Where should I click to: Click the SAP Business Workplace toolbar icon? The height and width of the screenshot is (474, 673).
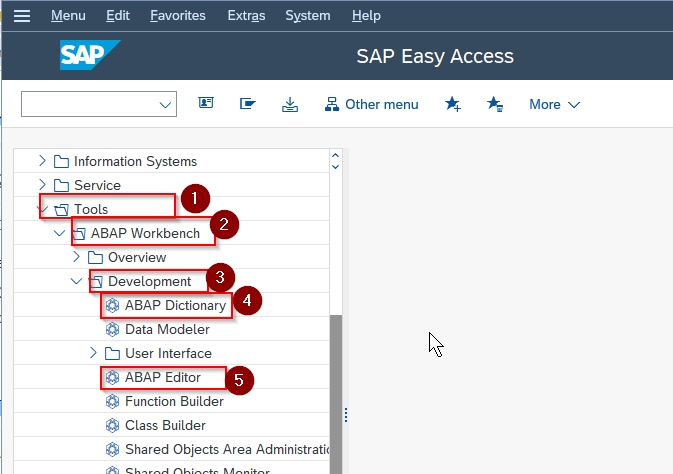(248, 103)
